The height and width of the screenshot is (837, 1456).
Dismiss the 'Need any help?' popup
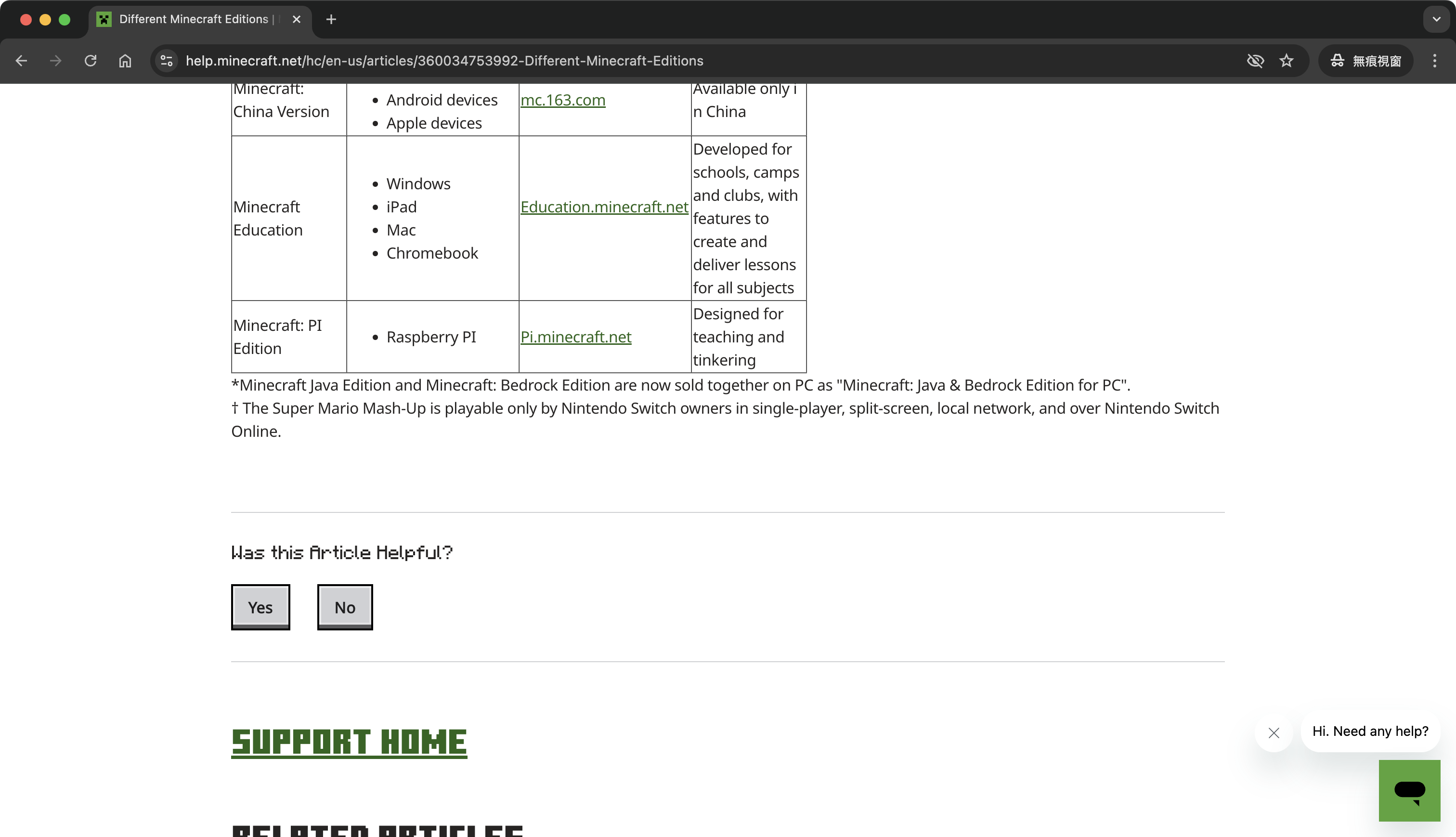pos(1274,733)
